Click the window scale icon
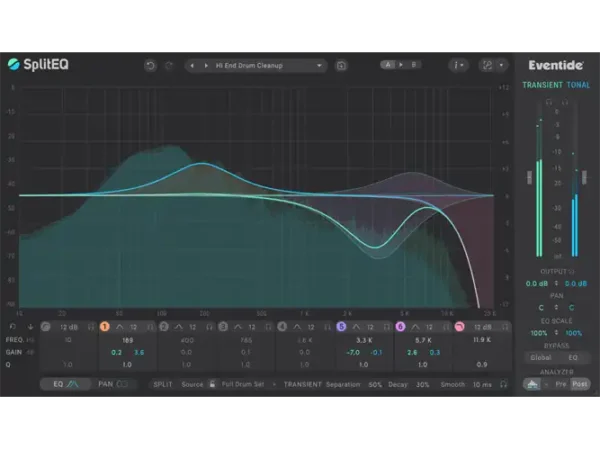 click(x=487, y=65)
